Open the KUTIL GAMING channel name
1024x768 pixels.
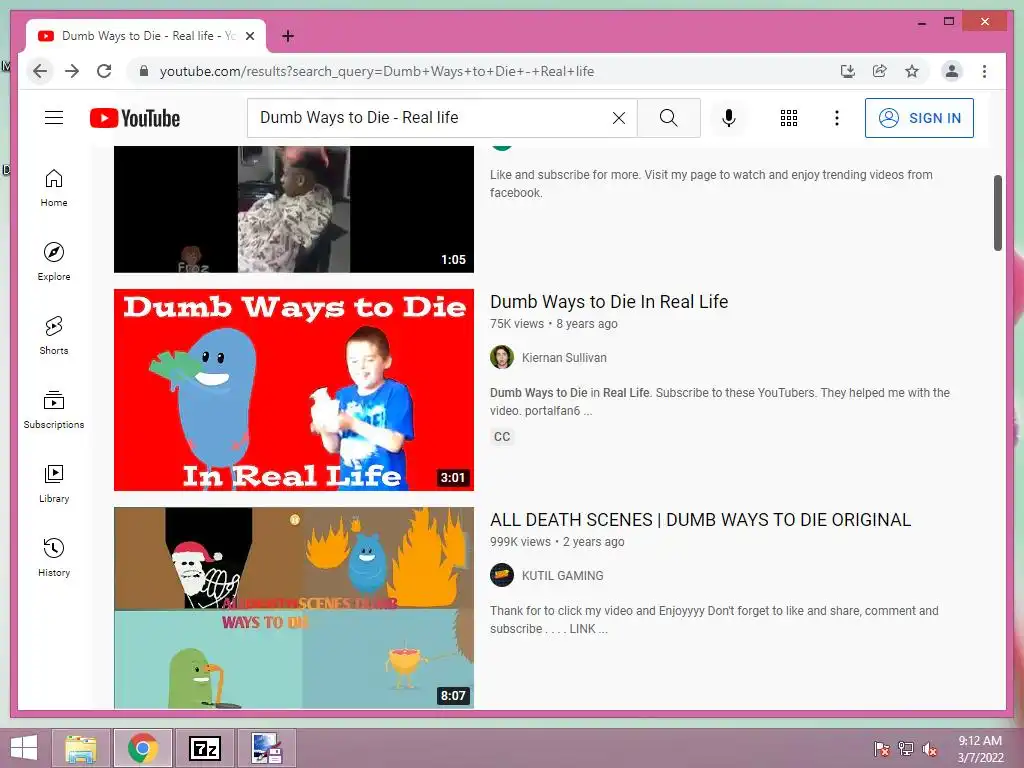click(x=562, y=576)
